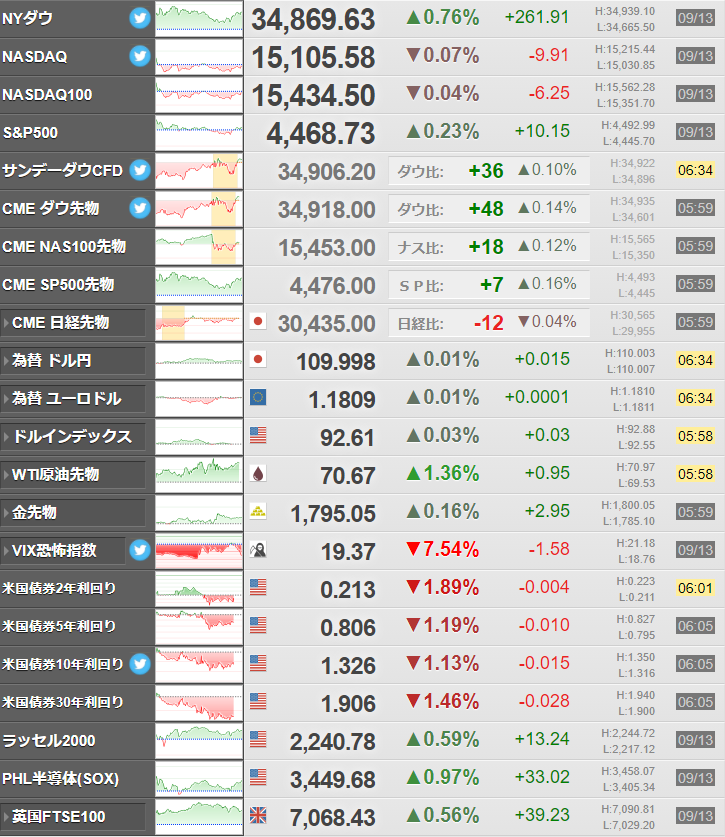Click the 日経比 -12 box
725x837 pixels.
pyautogui.click(x=489, y=323)
